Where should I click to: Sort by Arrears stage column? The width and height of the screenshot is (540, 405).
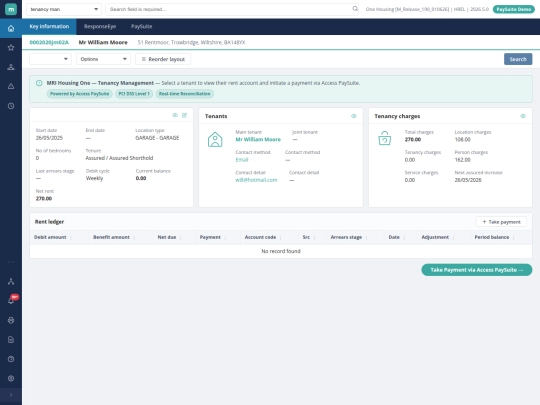346,237
